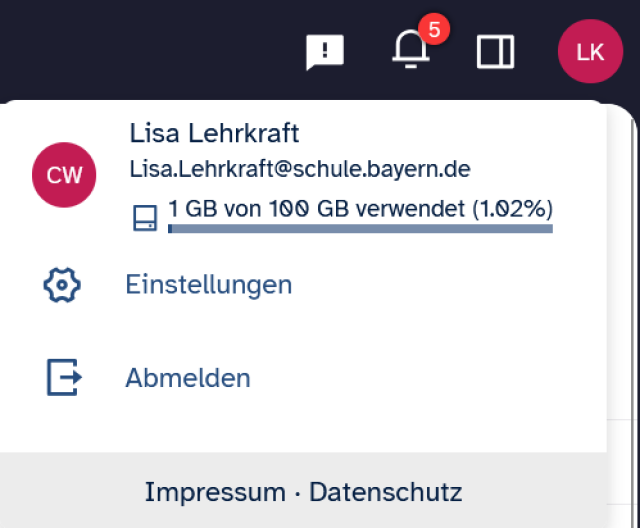The width and height of the screenshot is (640, 528).
Task: Click the Lisa.Lehrkraft@schule.bayern.de email address
Action: point(300,169)
